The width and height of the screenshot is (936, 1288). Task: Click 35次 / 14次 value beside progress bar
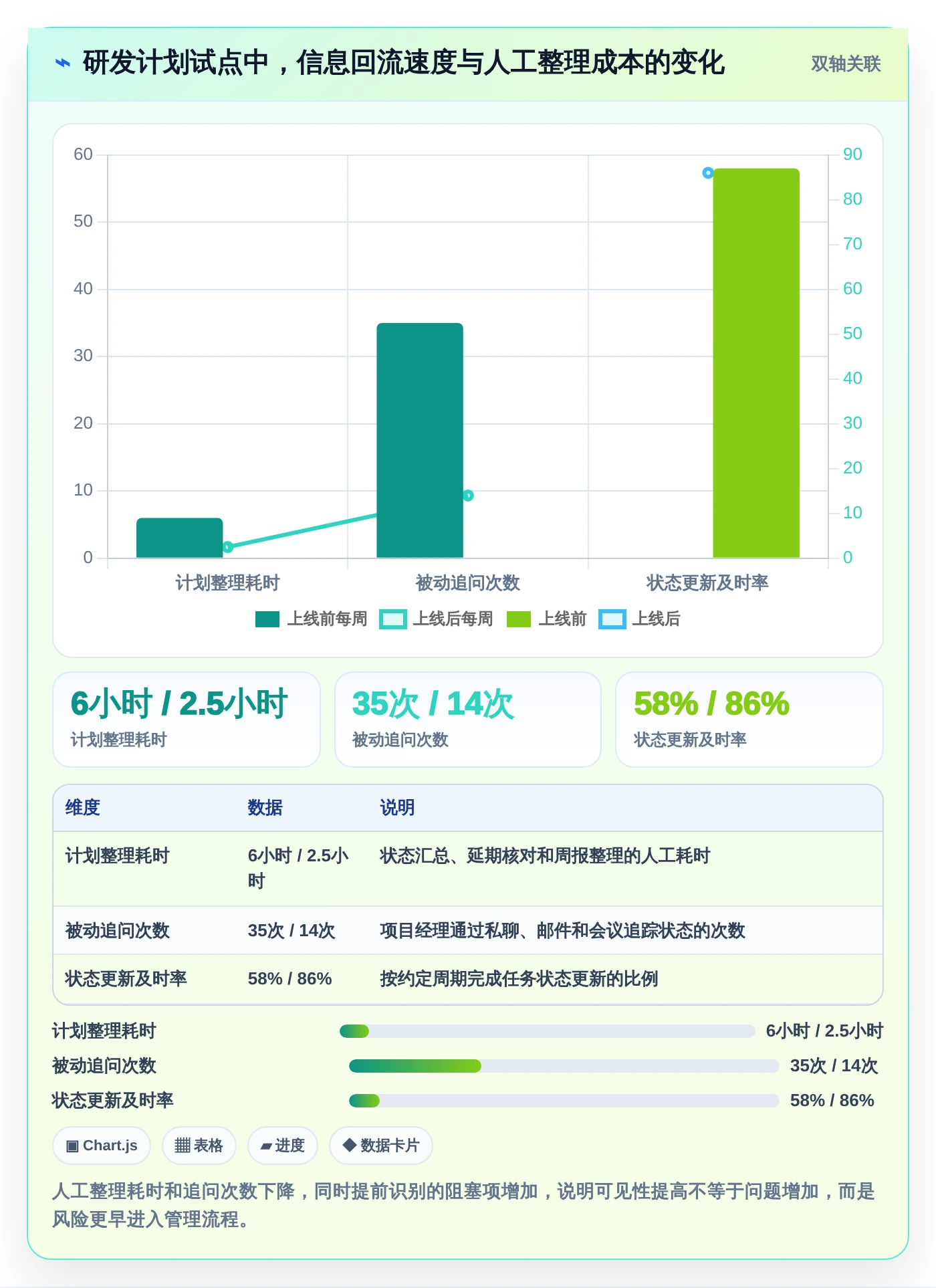[x=834, y=1066]
